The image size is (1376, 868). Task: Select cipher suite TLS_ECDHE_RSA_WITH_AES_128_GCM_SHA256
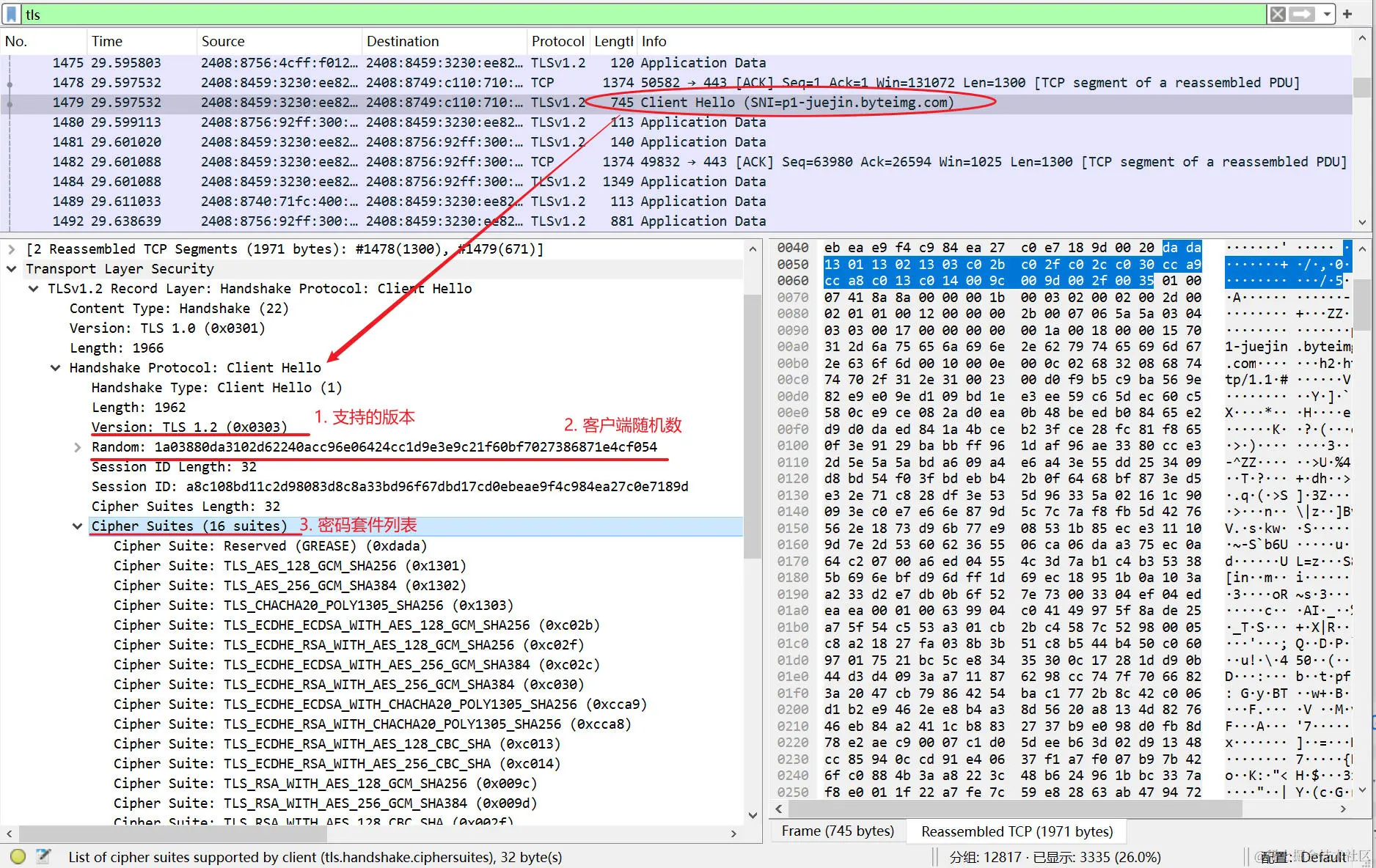coord(348,645)
